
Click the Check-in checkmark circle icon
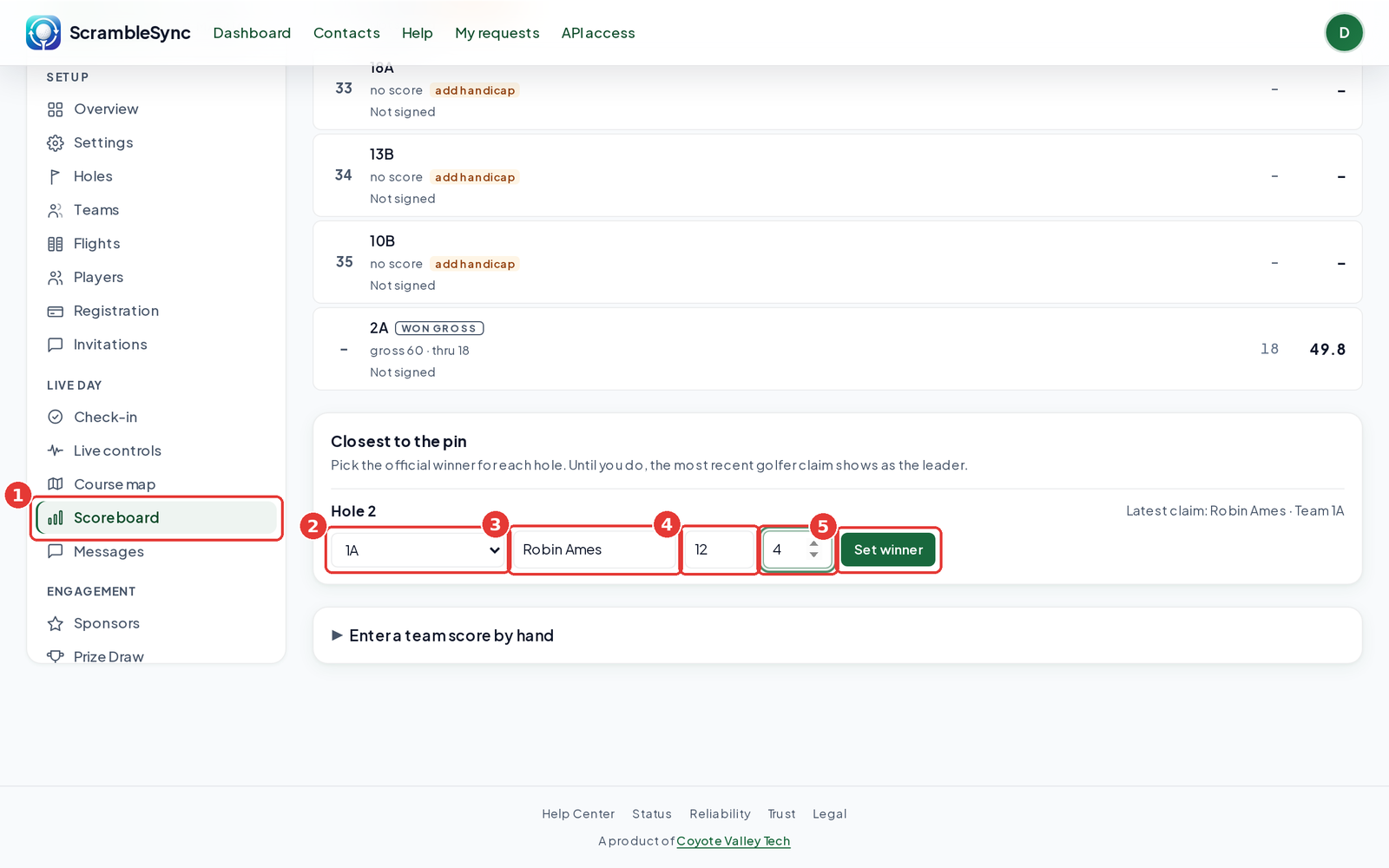(56, 417)
